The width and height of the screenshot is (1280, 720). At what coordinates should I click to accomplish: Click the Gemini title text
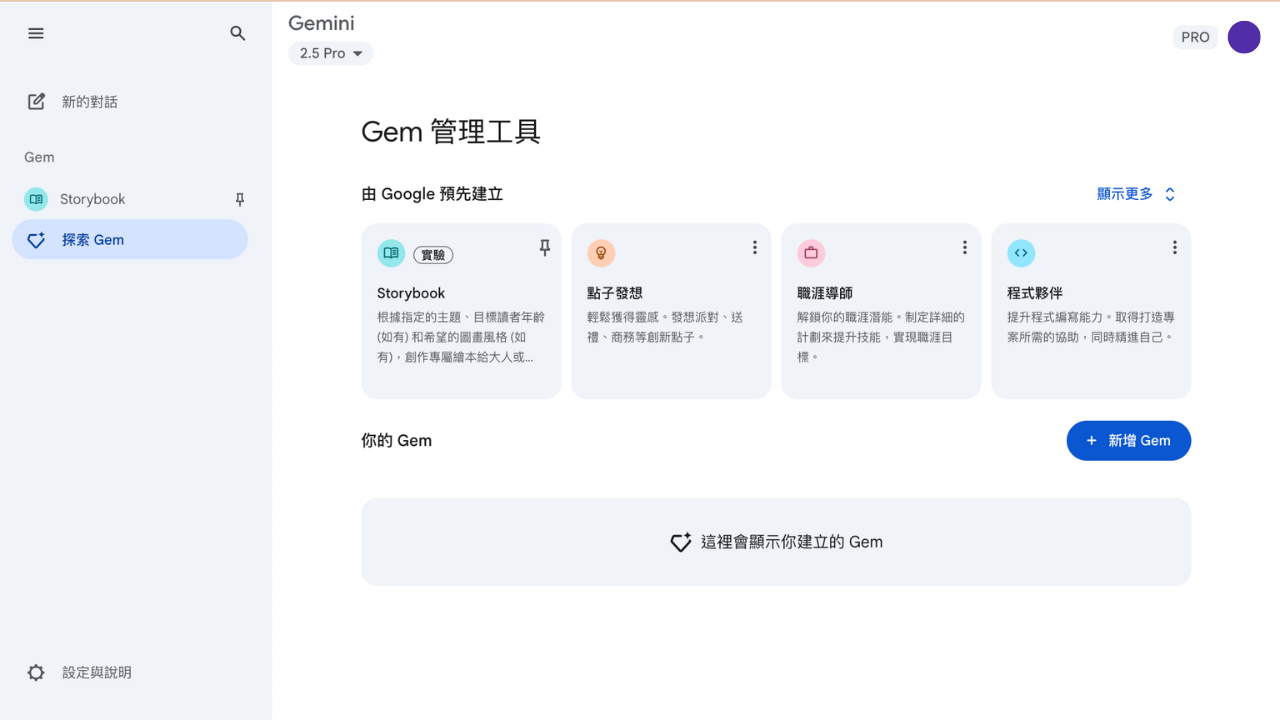(321, 23)
